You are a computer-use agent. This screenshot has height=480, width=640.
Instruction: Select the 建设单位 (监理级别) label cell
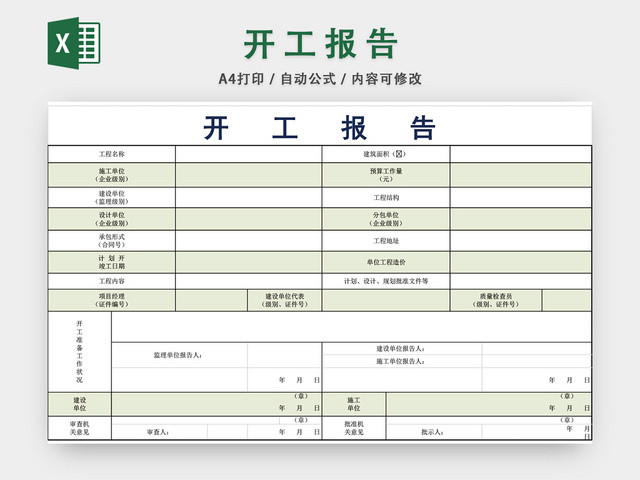coord(112,198)
